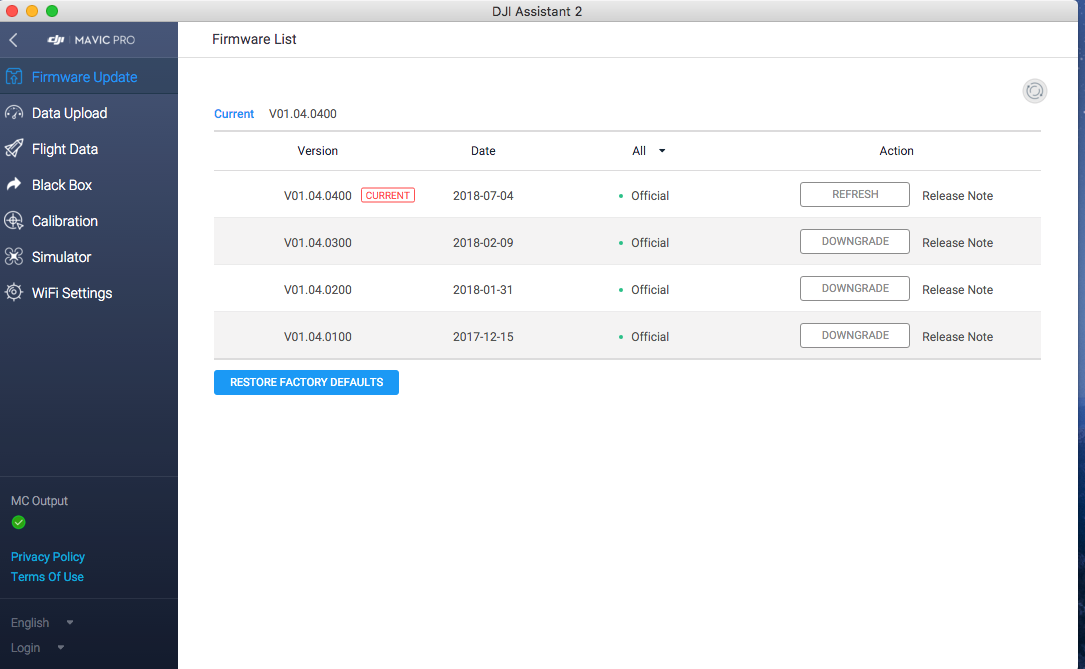
Task: Select version V01.04.0400 in the list
Action: point(318,196)
